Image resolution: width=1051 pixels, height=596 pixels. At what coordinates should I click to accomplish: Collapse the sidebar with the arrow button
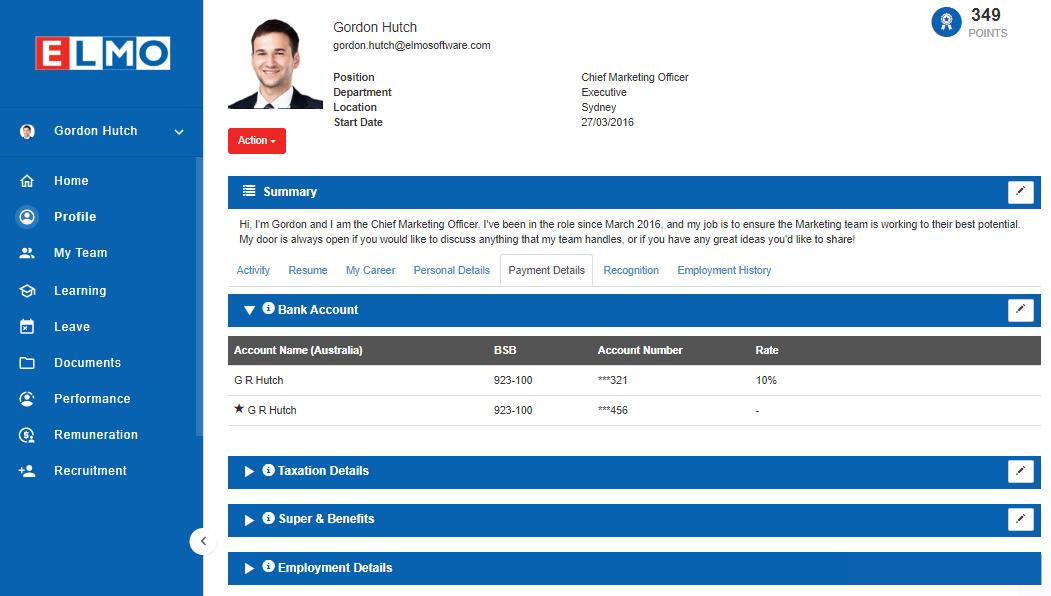tap(203, 541)
